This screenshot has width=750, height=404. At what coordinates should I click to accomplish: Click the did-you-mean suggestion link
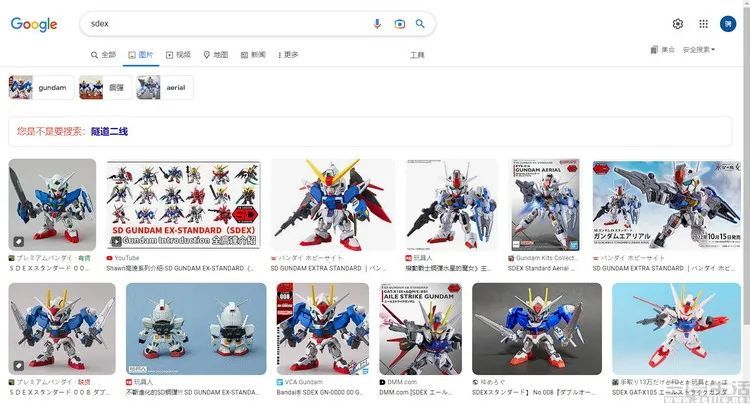point(109,131)
